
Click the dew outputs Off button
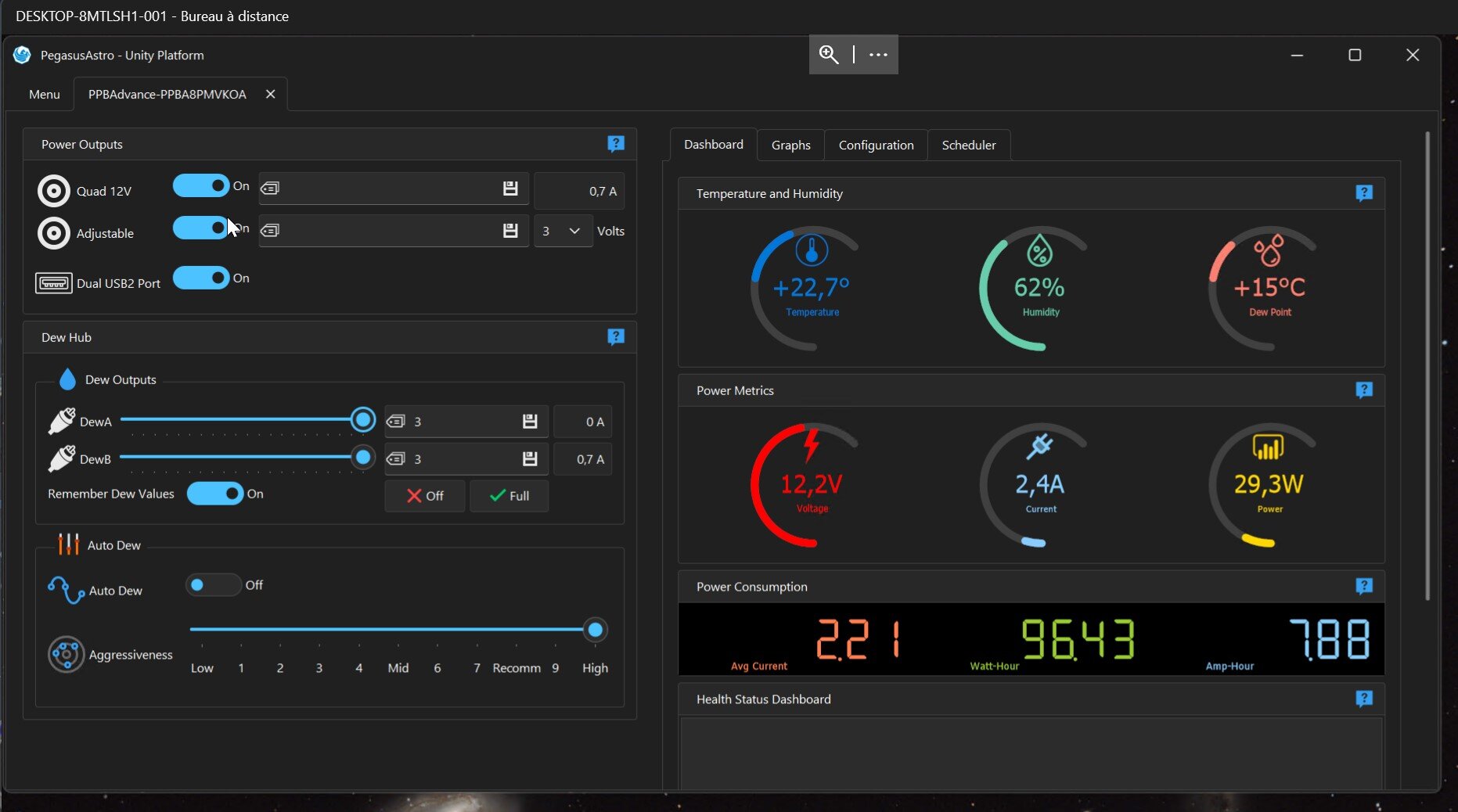tap(425, 496)
